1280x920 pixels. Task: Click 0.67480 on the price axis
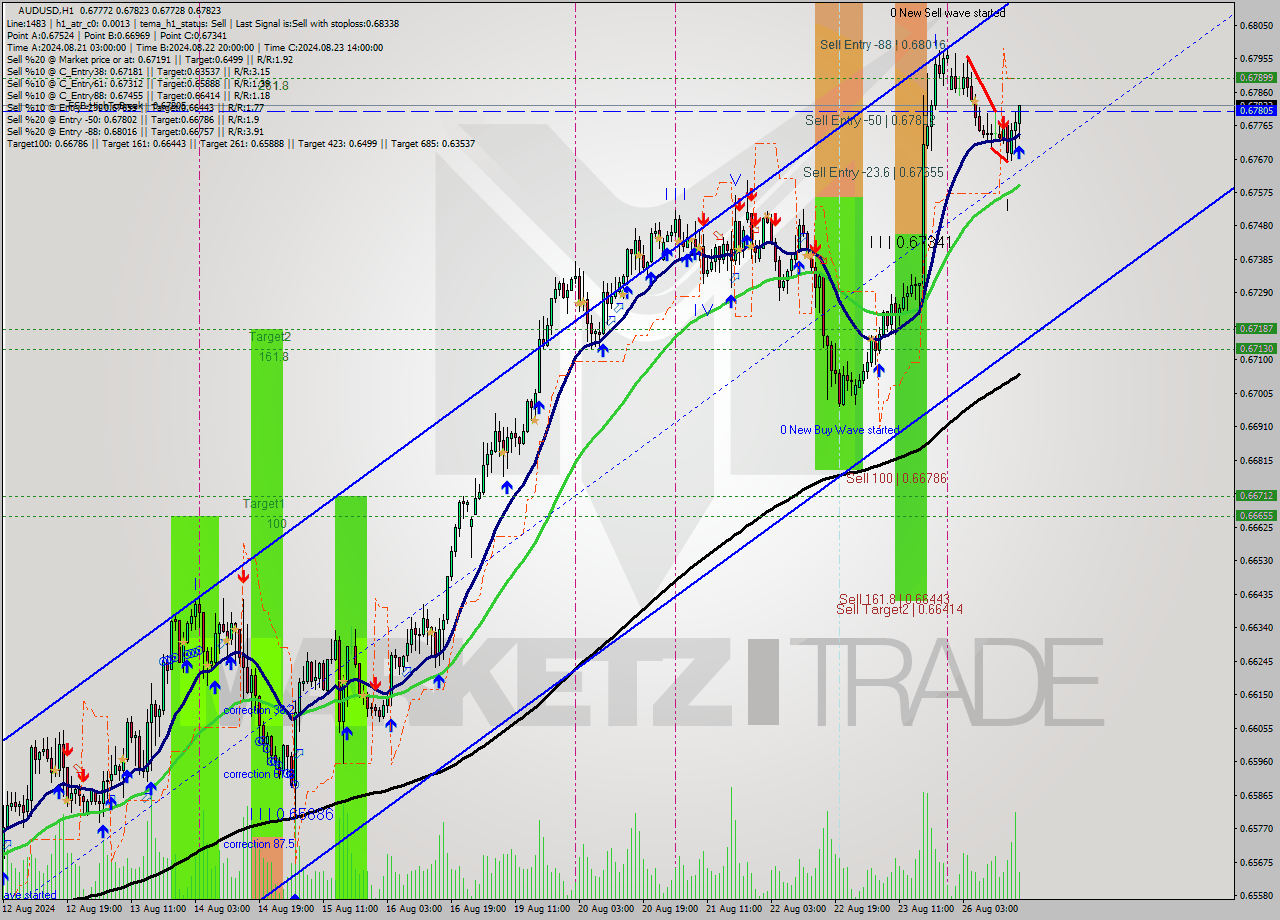1256,226
